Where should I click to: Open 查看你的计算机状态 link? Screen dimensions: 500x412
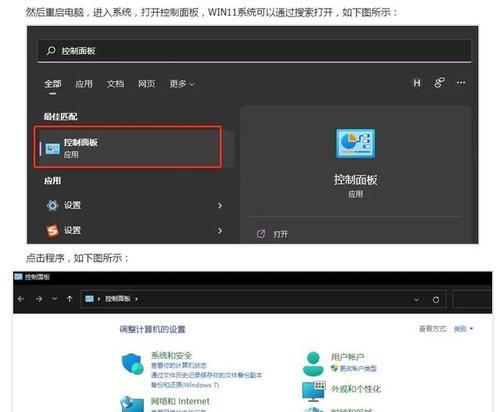coord(179,366)
